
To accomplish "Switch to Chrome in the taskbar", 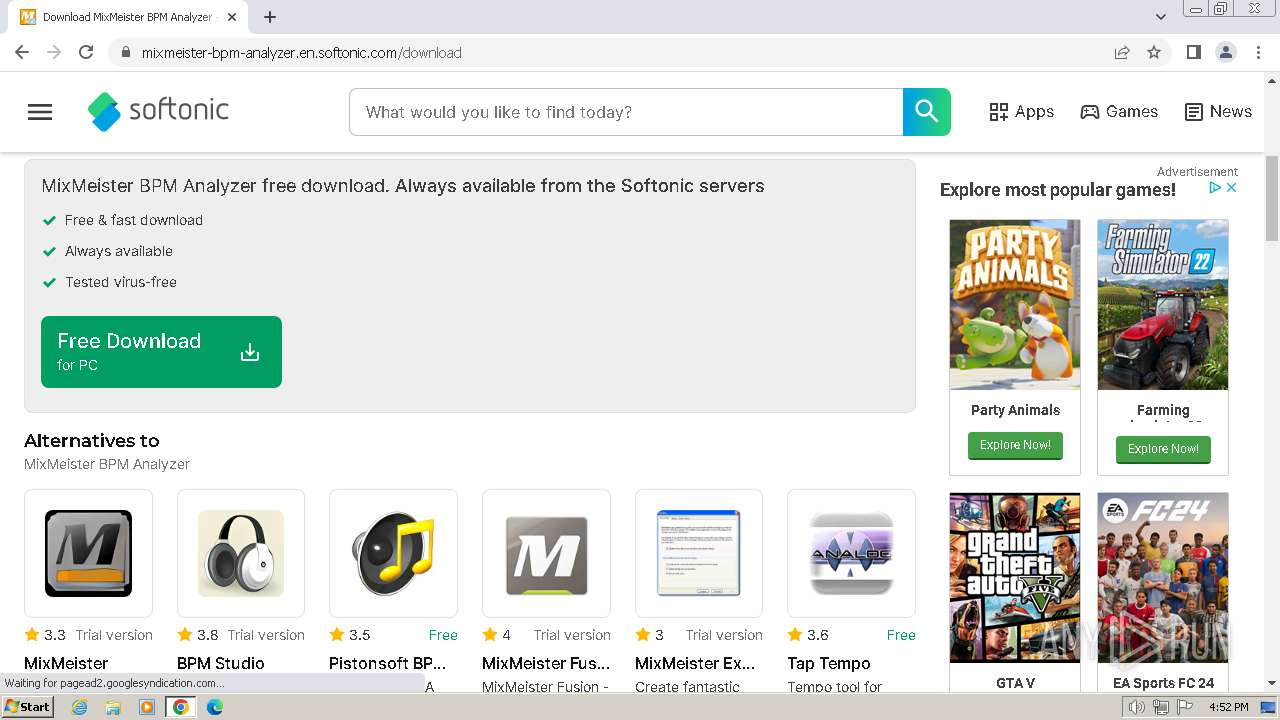I will click(x=181, y=707).
